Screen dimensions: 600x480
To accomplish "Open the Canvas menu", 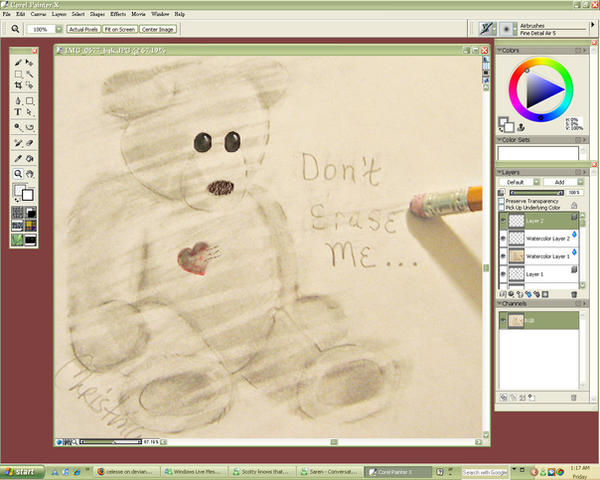I will [x=38, y=14].
